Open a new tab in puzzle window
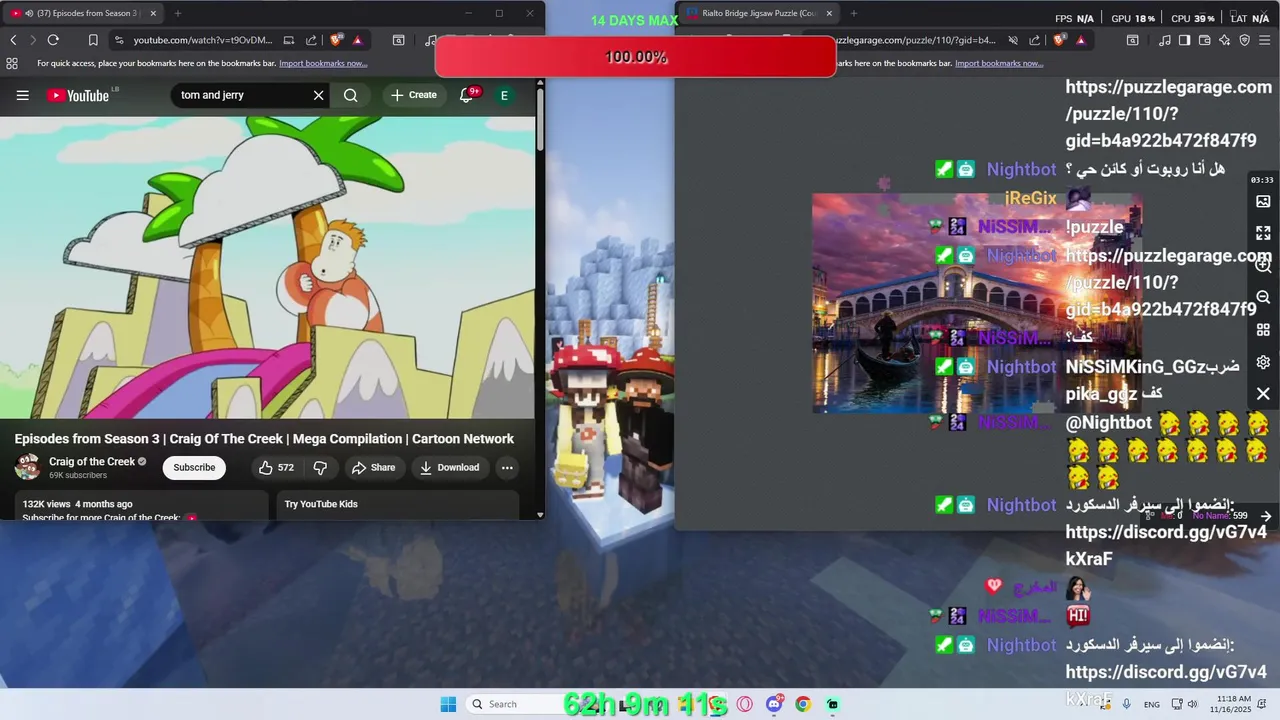Image resolution: width=1280 pixels, height=720 pixels. 853,13
